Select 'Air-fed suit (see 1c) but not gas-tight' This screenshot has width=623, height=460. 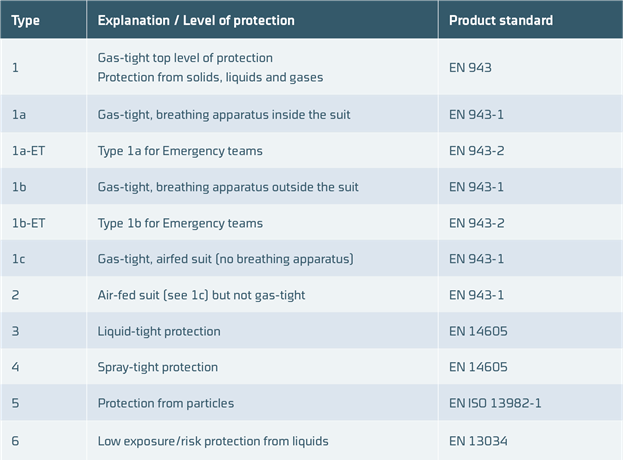201,295
